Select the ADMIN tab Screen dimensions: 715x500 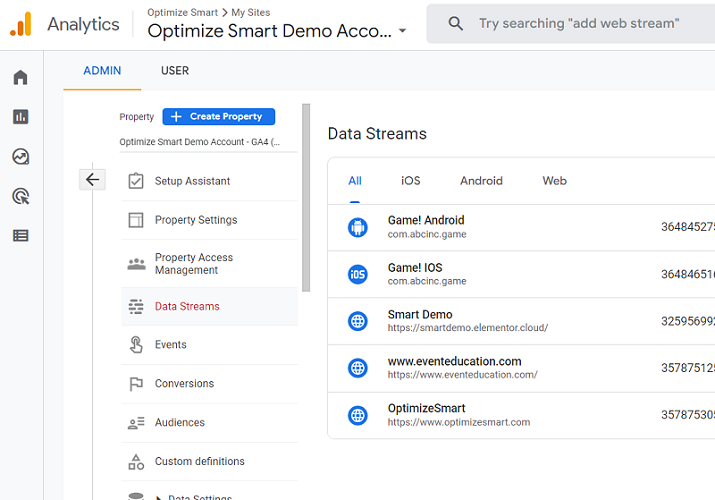click(102, 71)
